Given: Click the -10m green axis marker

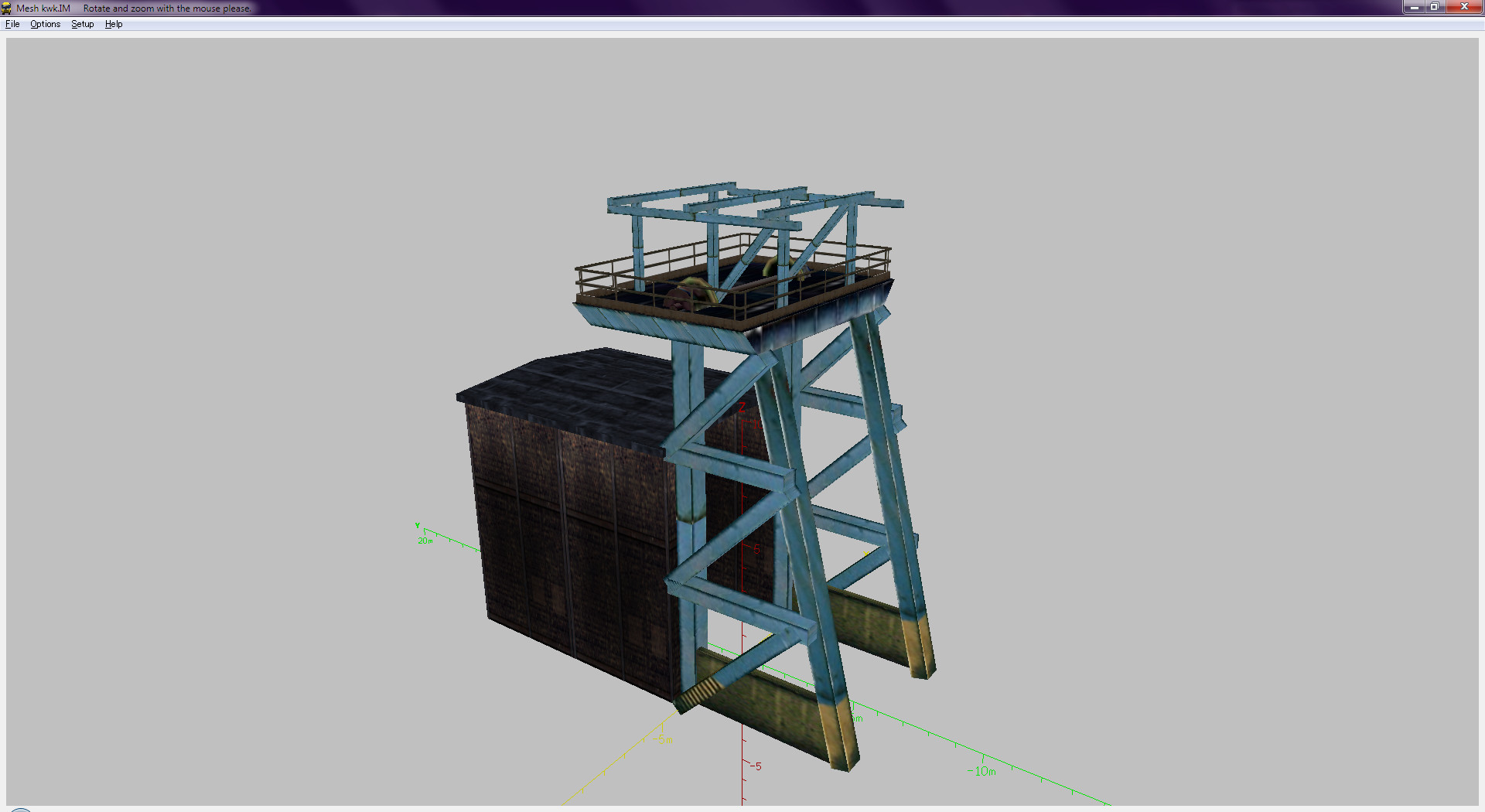Looking at the screenshot, I should coord(981,771).
